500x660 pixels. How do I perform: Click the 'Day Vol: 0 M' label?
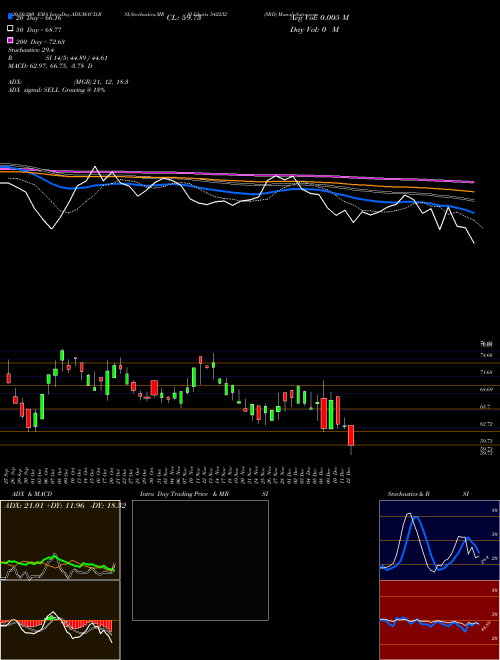(314, 29)
